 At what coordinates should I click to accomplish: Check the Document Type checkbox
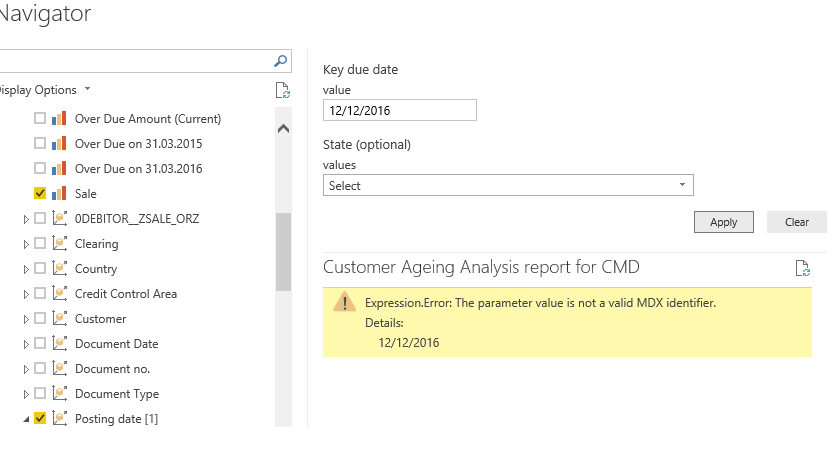click(x=40, y=394)
